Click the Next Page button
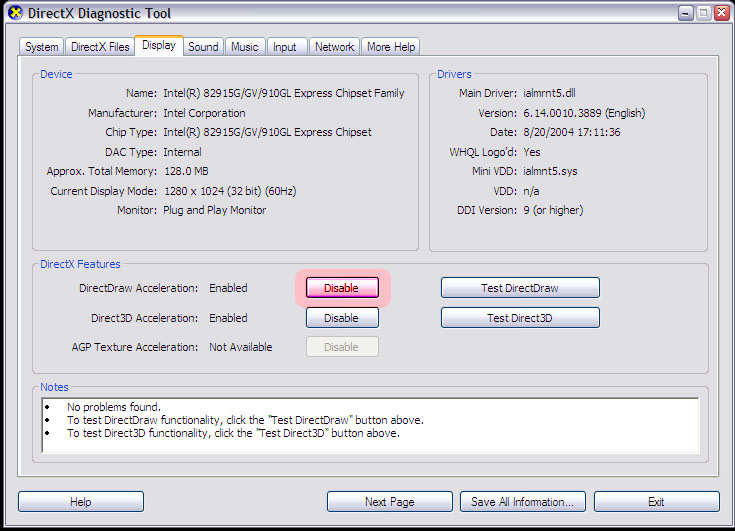Screen dimensions: 735x531 (x=389, y=502)
